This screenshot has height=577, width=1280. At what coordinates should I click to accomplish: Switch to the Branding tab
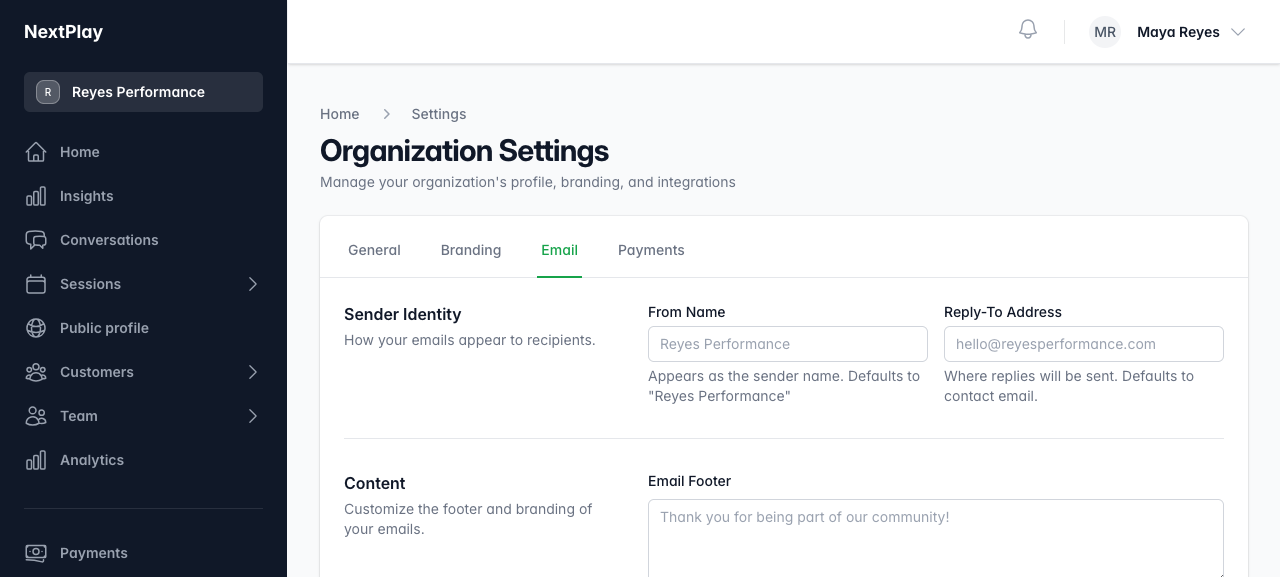[x=471, y=250]
